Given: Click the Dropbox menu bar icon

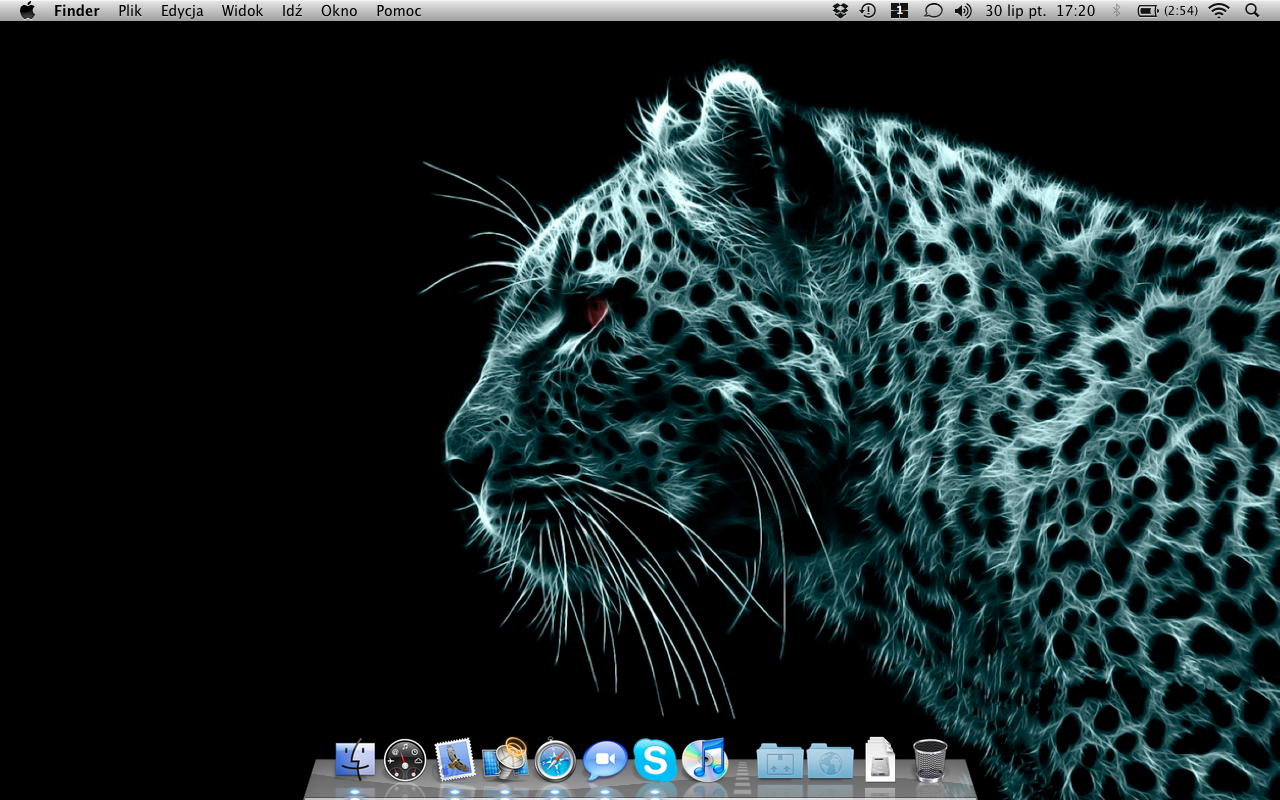Looking at the screenshot, I should click(x=840, y=11).
